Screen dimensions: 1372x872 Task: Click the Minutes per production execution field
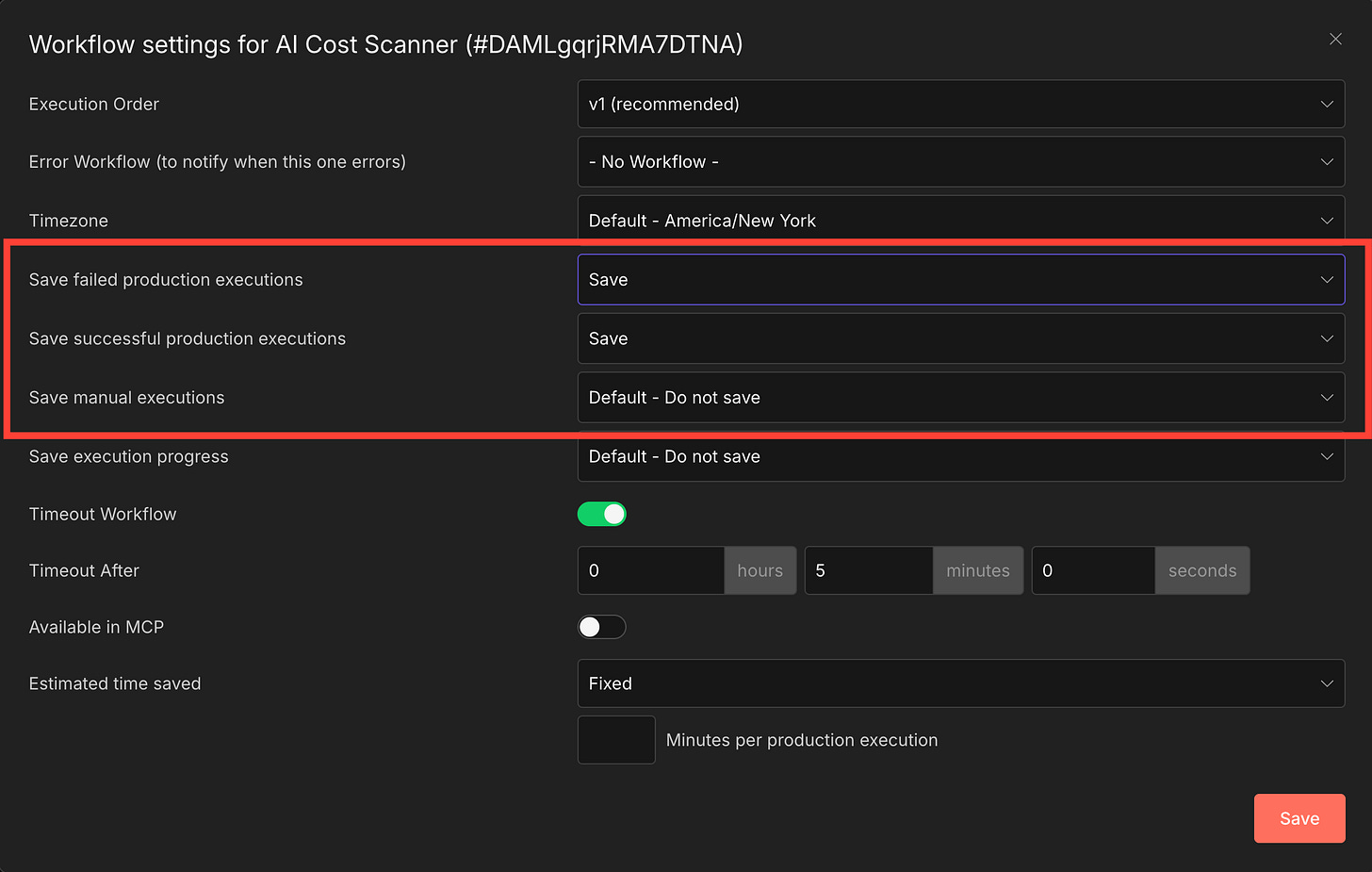coord(616,740)
